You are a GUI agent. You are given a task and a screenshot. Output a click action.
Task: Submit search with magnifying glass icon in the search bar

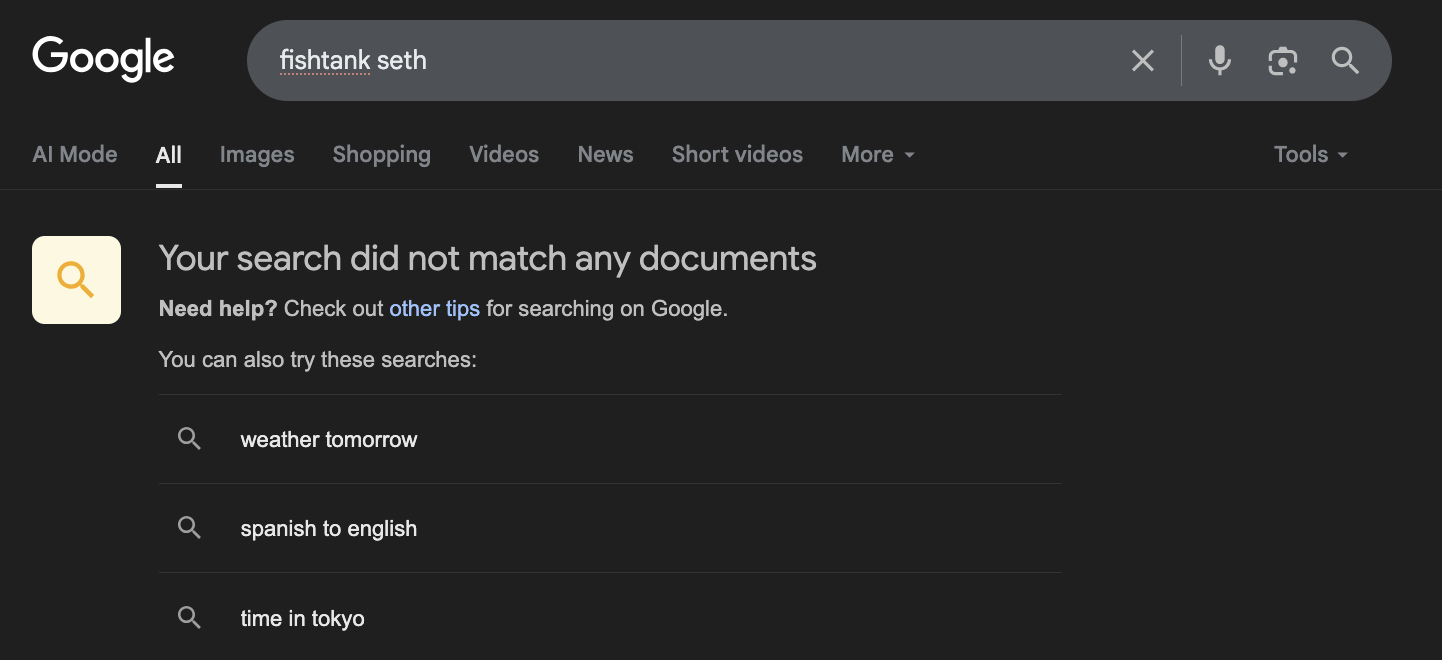(x=1345, y=61)
